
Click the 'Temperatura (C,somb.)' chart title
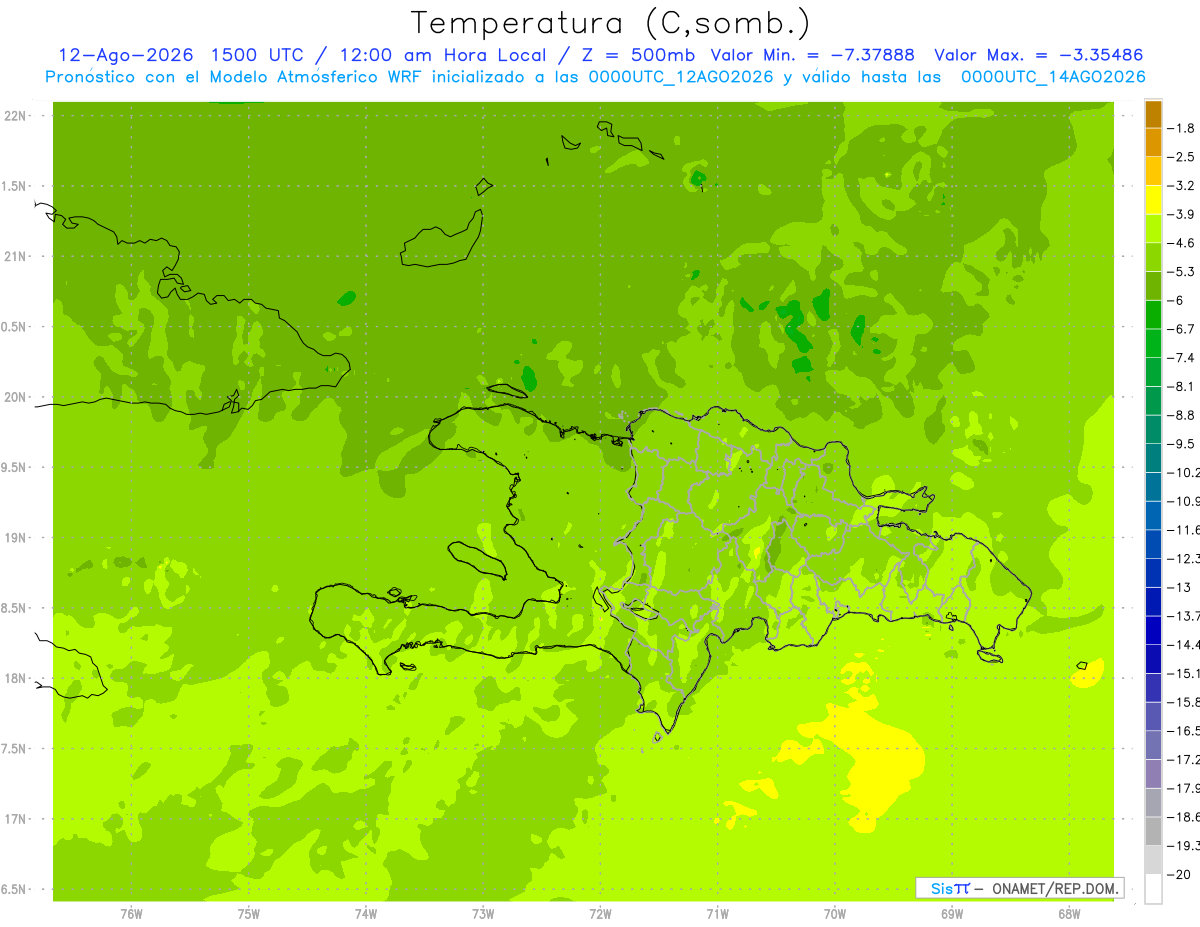(x=610, y=23)
